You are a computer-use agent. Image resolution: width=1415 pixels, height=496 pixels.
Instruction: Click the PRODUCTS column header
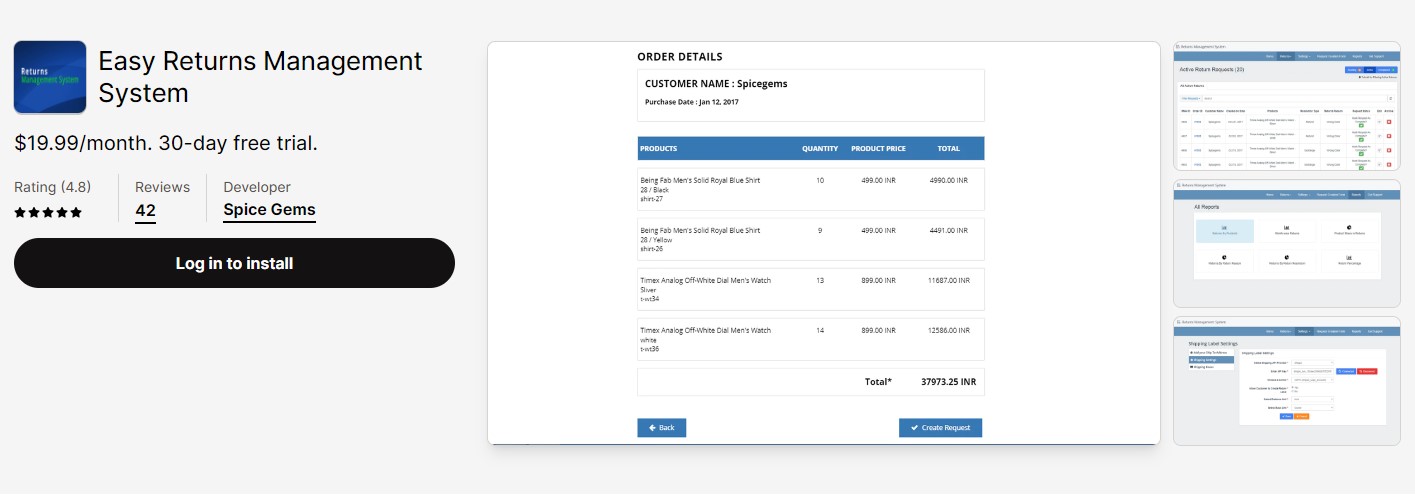click(658, 149)
